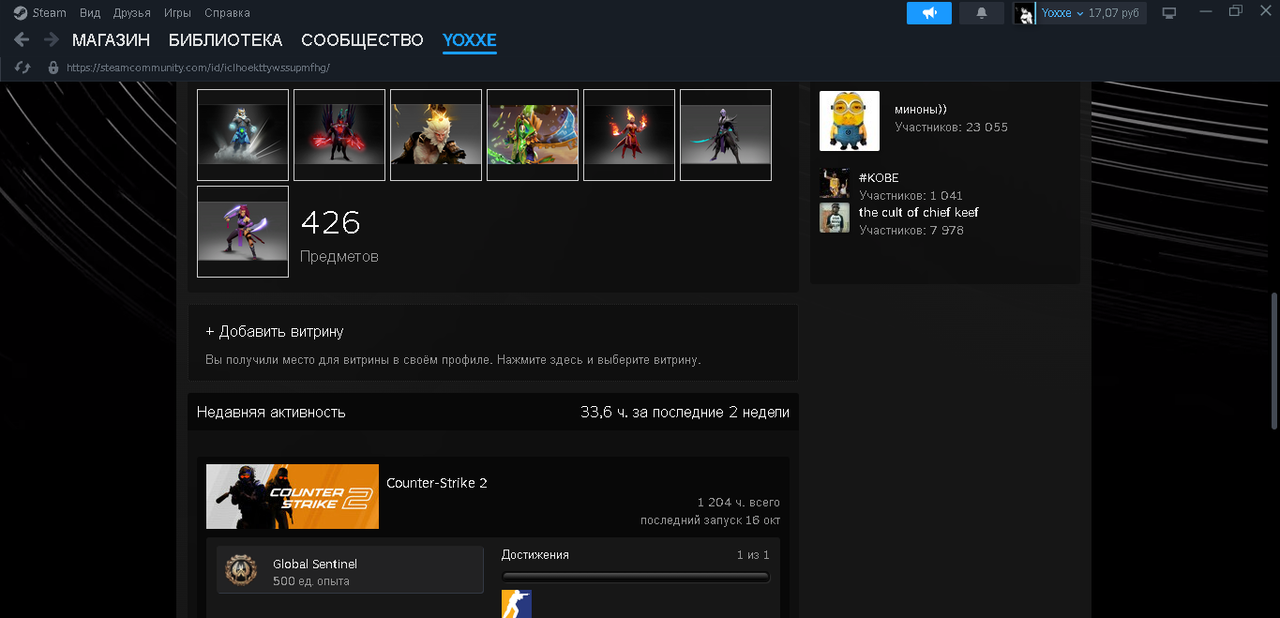1280x618 pixels.
Task: Open the green colorful item thumbnail
Action: pos(533,135)
